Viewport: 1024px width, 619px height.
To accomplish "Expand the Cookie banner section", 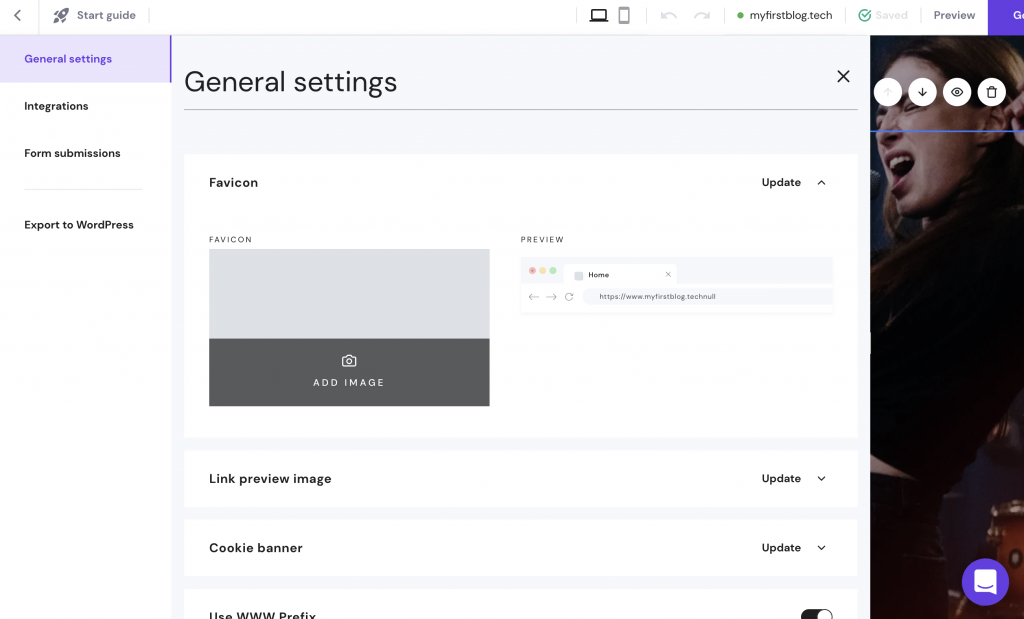I will (x=821, y=548).
